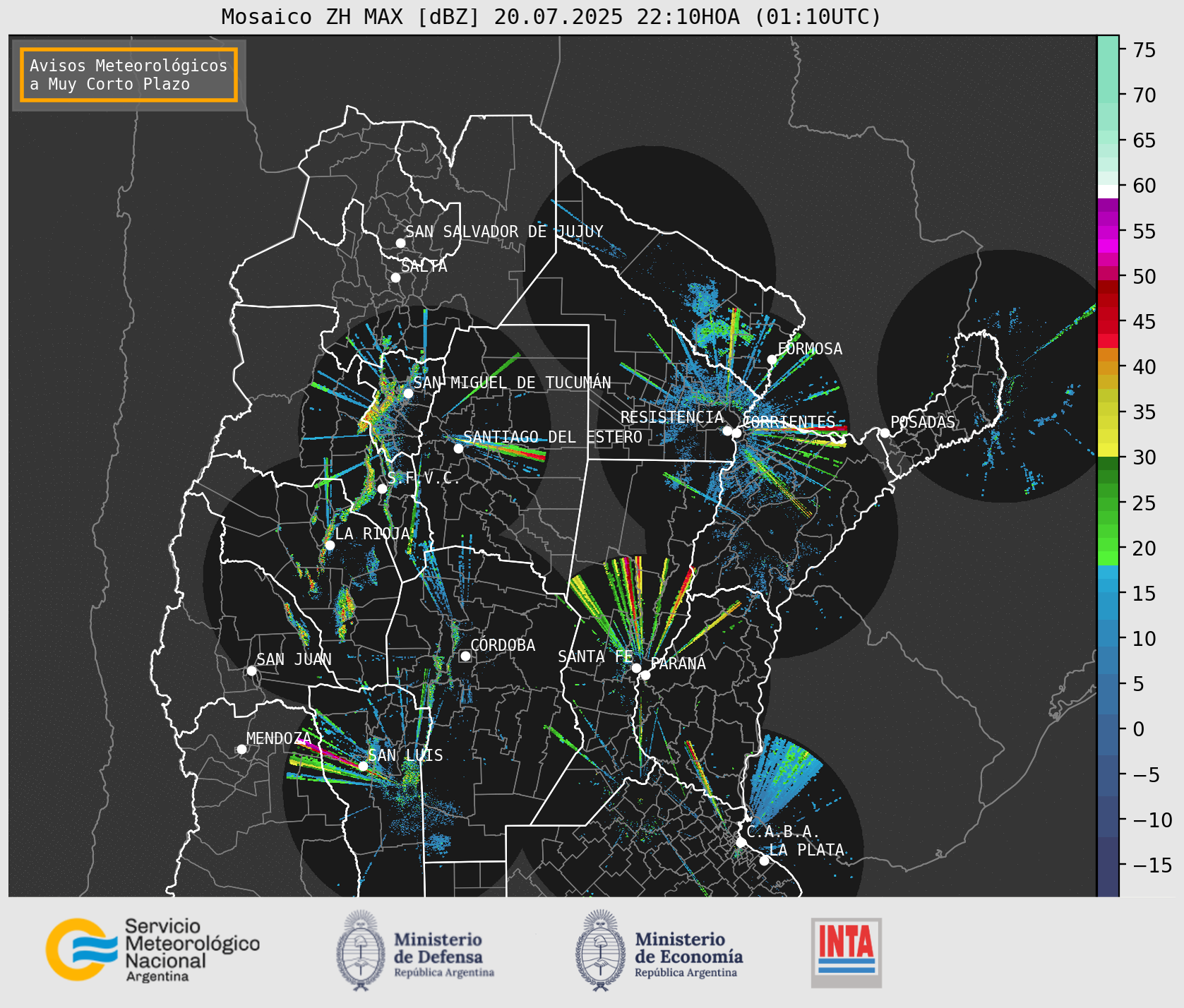Image resolution: width=1184 pixels, height=1008 pixels.
Task: Select the Mendoza city marker
Action: pyautogui.click(x=241, y=749)
